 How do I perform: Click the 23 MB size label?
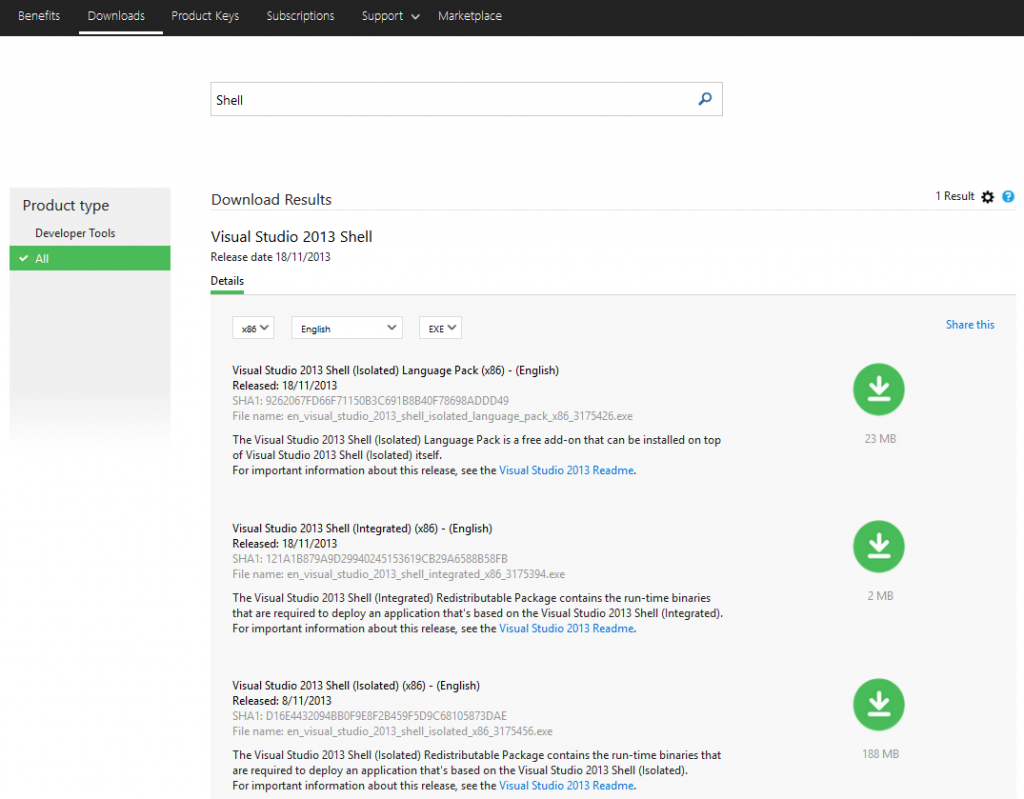pos(880,439)
